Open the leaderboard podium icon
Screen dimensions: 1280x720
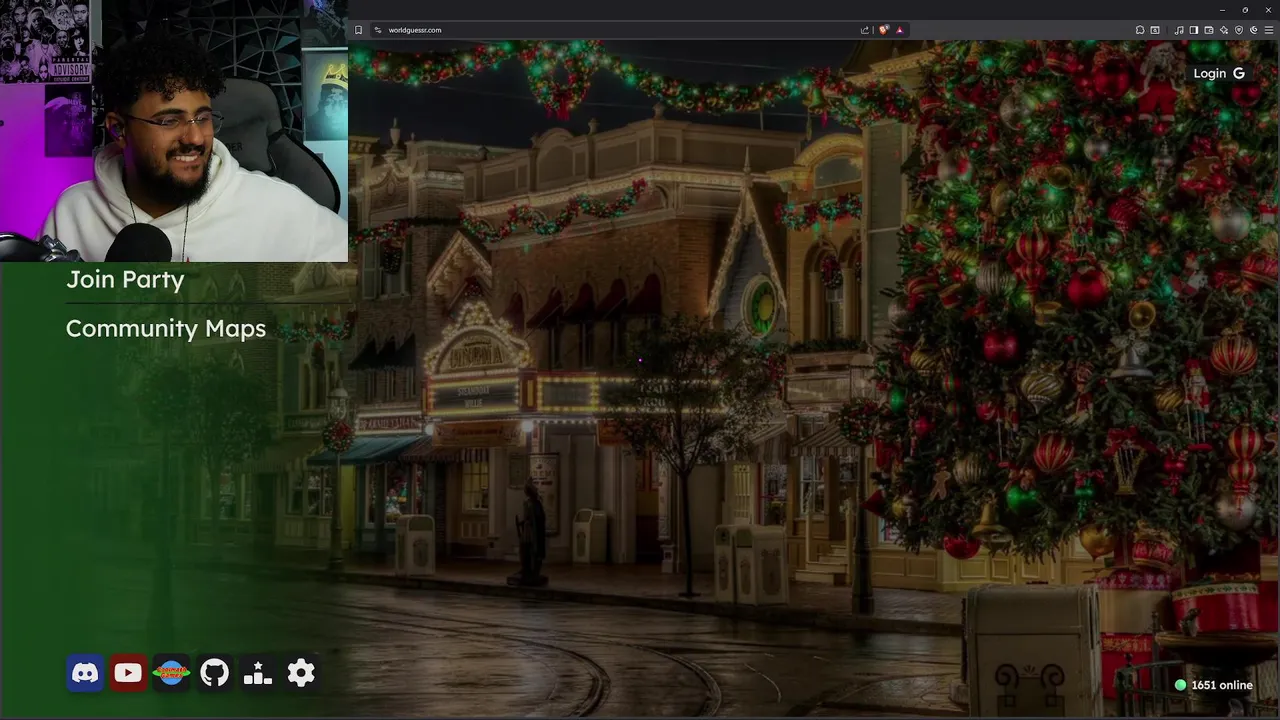[258, 673]
